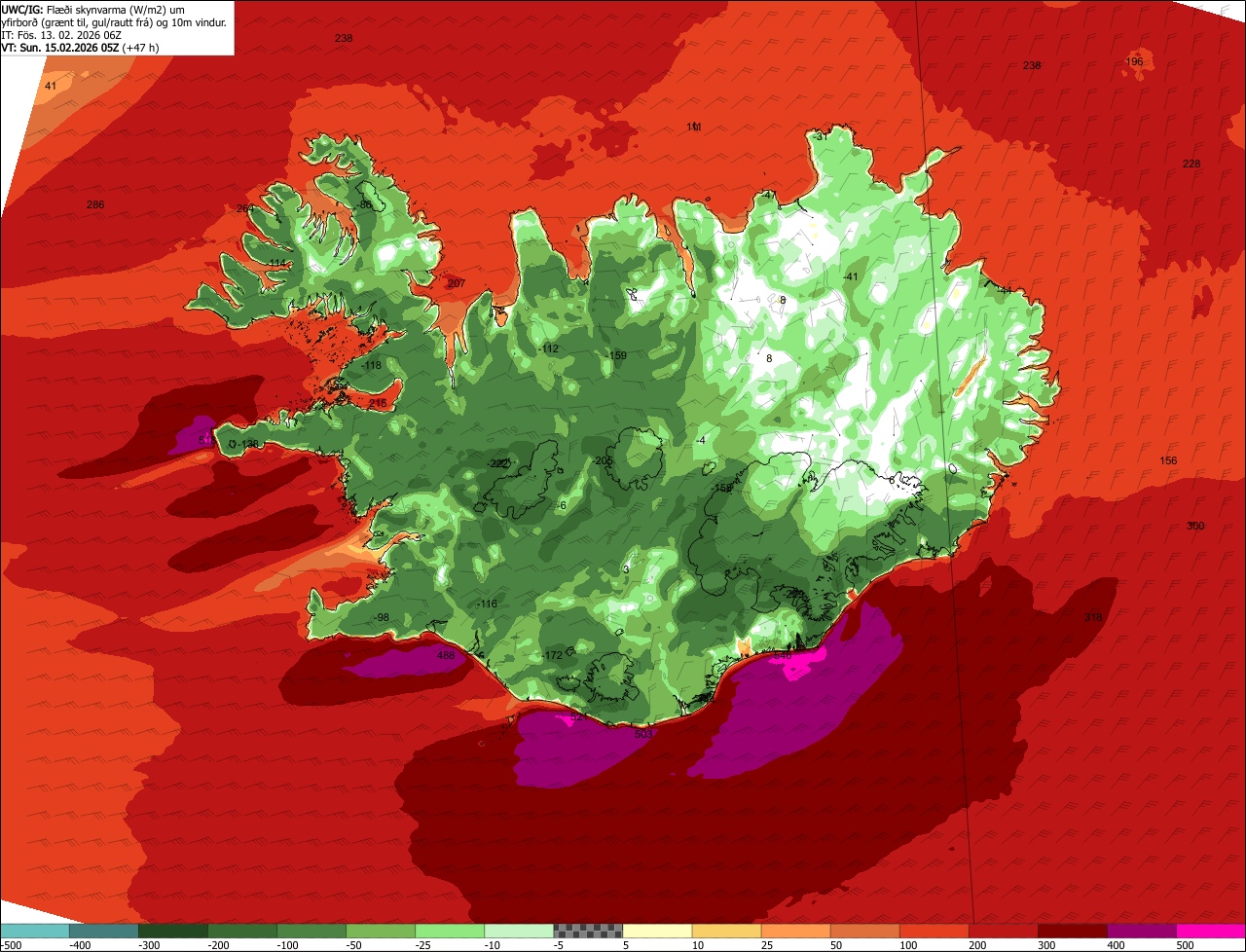Screen dimensions: 1246x952
Task: Click the map value 156 east of Iceland
Action: [x=1168, y=460]
